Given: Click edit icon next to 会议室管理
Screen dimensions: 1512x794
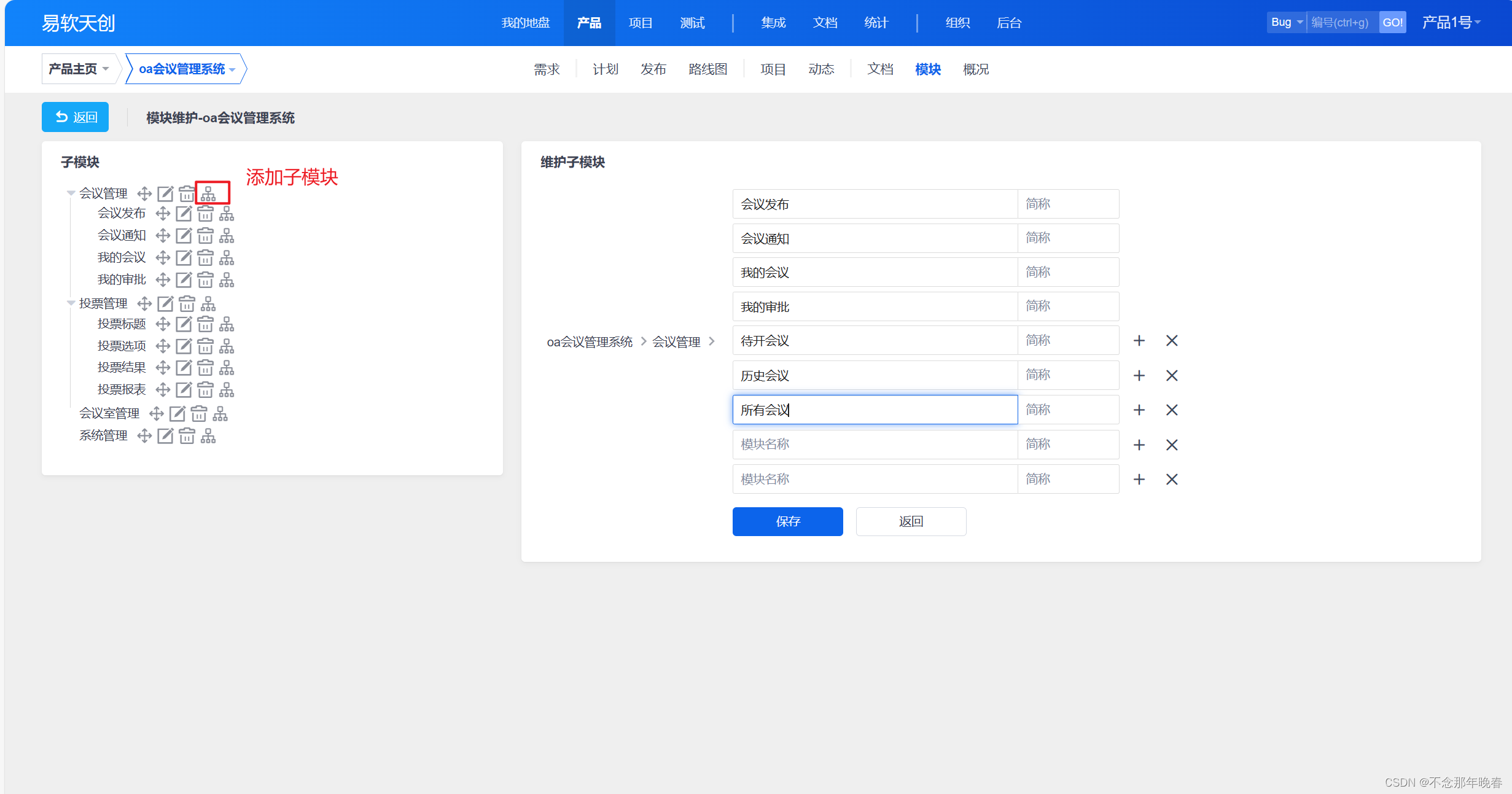Looking at the screenshot, I should 177,414.
